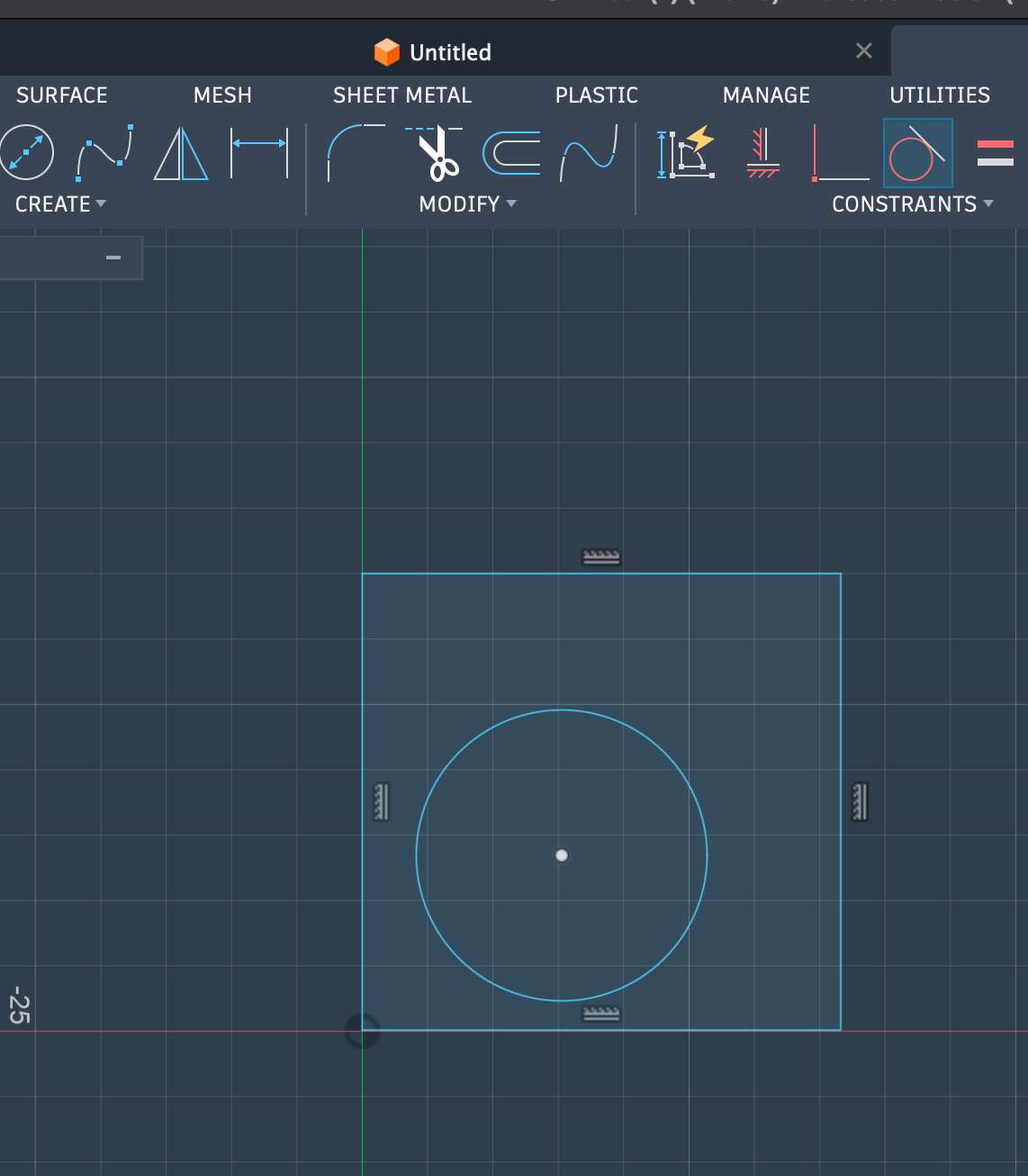Activate the Mirror sketch tool

181,153
